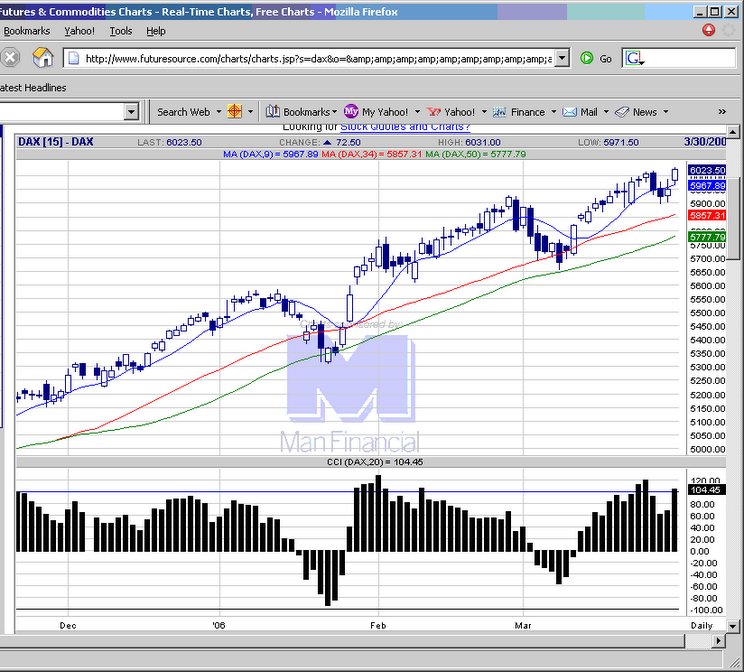744x672 pixels.
Task: Click the DAX [15] - DAX chart title
Action: (56, 142)
